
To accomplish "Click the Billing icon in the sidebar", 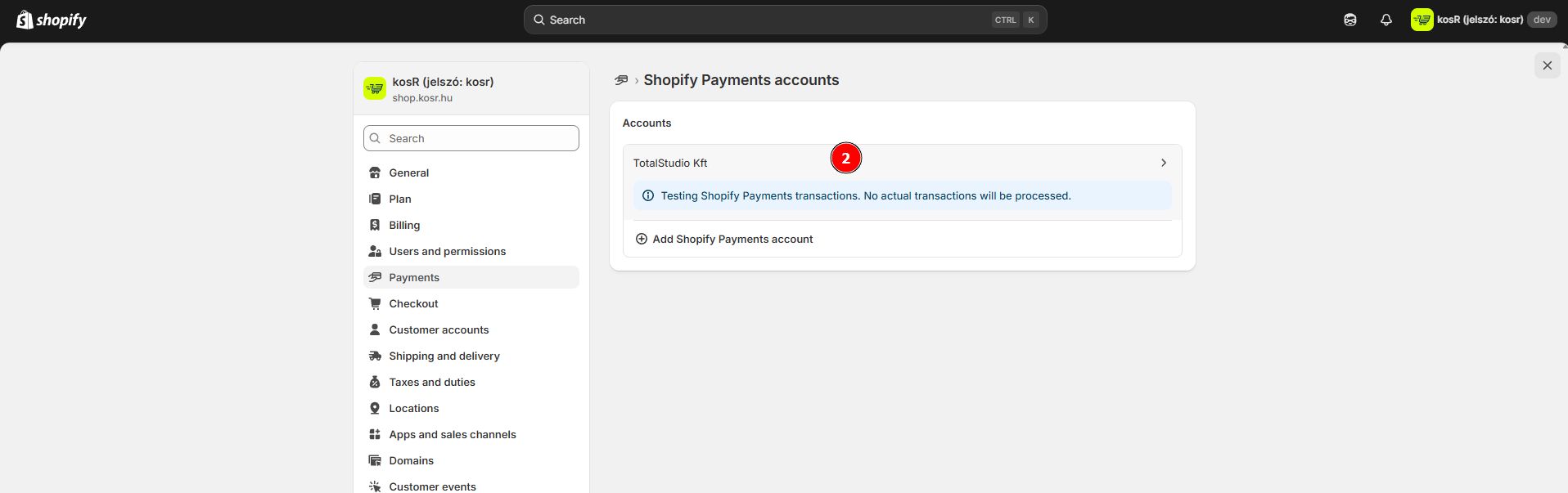I will click(375, 225).
